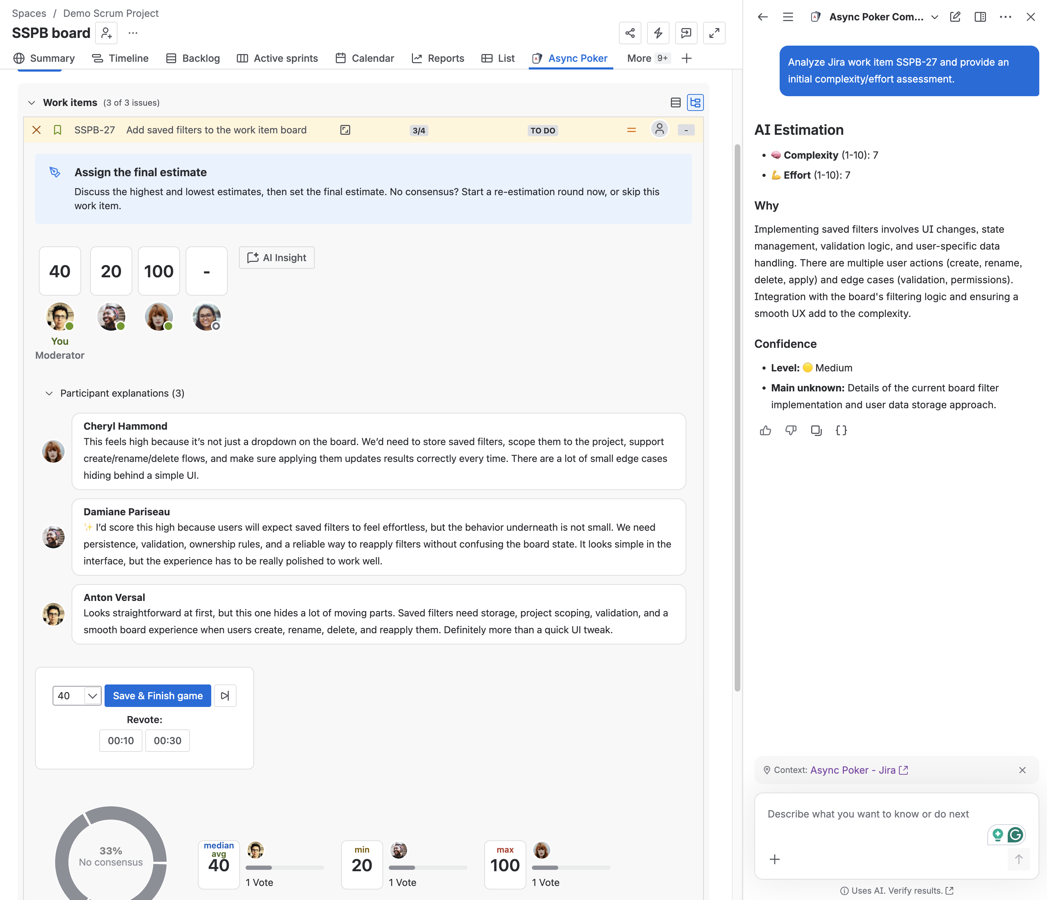
Task: Expand board to full screen
Action: pos(714,33)
